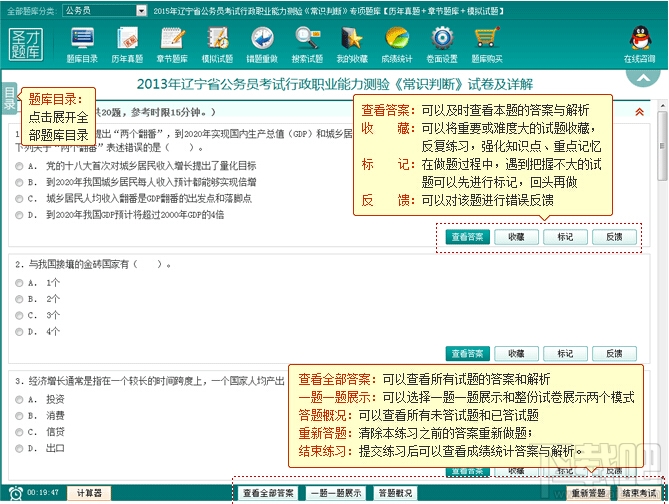Click 反馈 for question 2
The image size is (669, 504).
click(x=614, y=353)
